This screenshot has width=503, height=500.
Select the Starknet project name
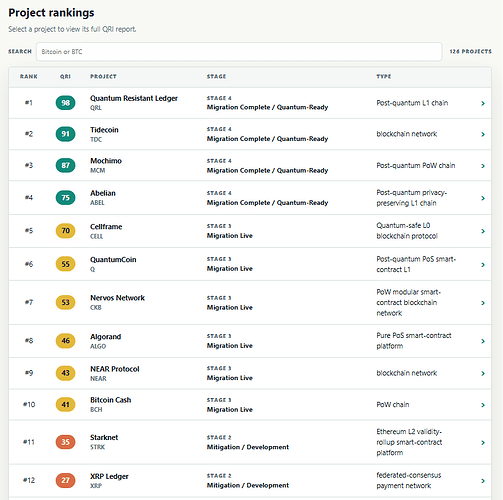[104, 437]
